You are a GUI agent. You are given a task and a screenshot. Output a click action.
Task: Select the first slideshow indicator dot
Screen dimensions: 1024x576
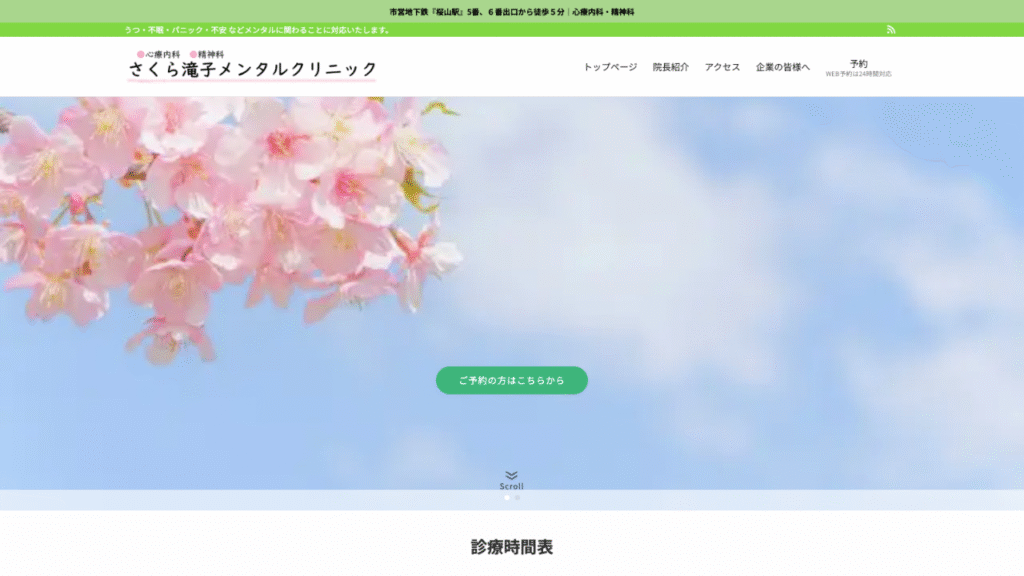coord(507,497)
